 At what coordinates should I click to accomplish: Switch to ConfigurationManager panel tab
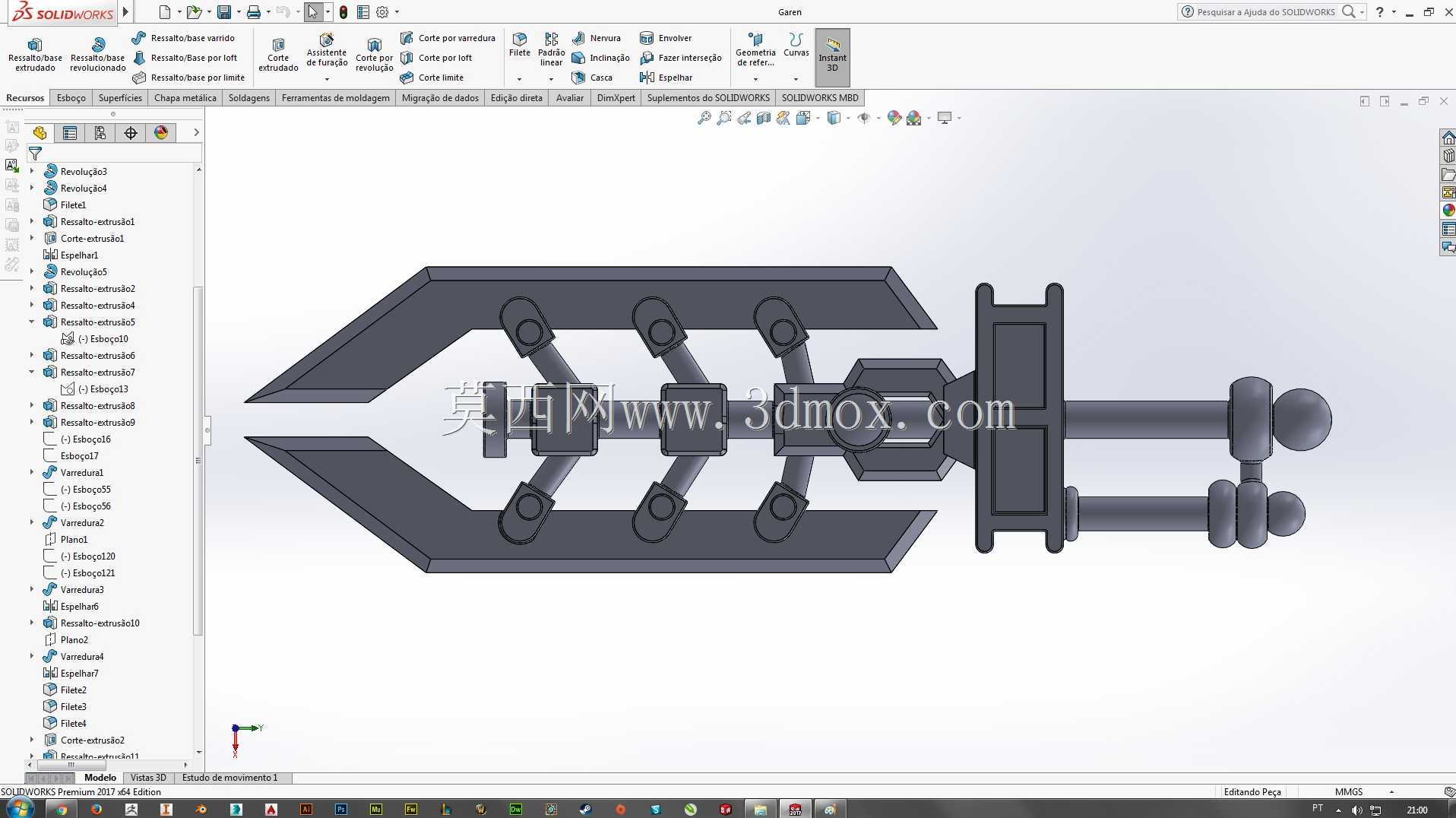click(100, 133)
